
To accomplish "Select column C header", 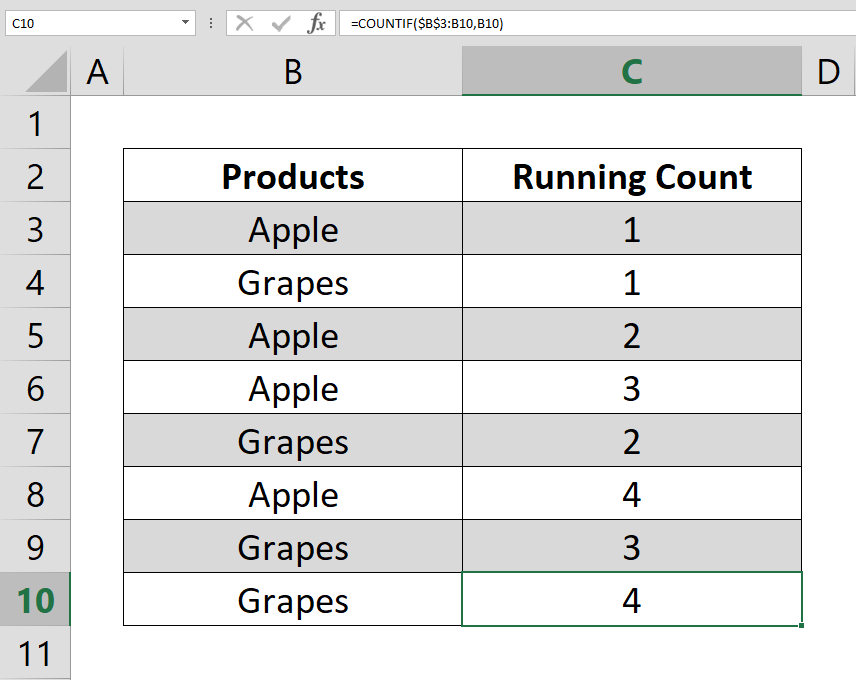I will 632,71.
